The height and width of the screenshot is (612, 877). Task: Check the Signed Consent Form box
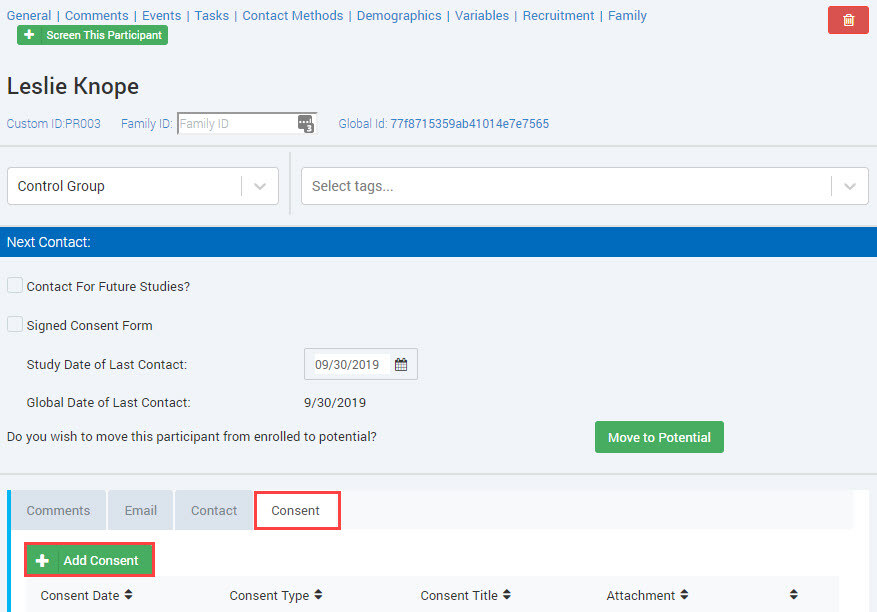point(15,325)
